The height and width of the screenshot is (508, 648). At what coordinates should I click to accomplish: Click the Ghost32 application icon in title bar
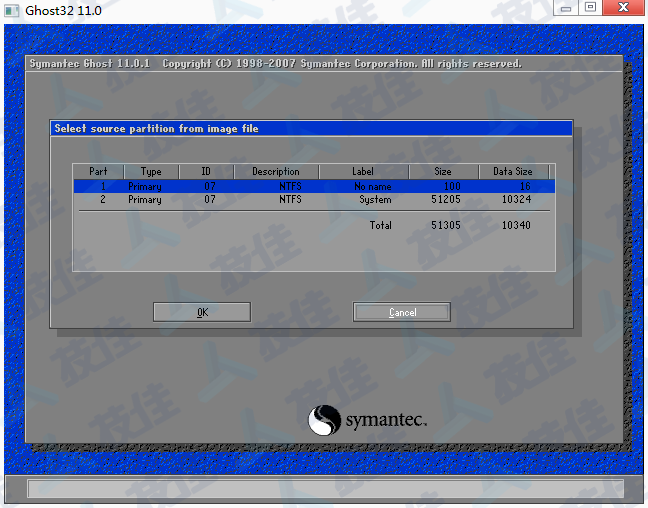[12, 10]
